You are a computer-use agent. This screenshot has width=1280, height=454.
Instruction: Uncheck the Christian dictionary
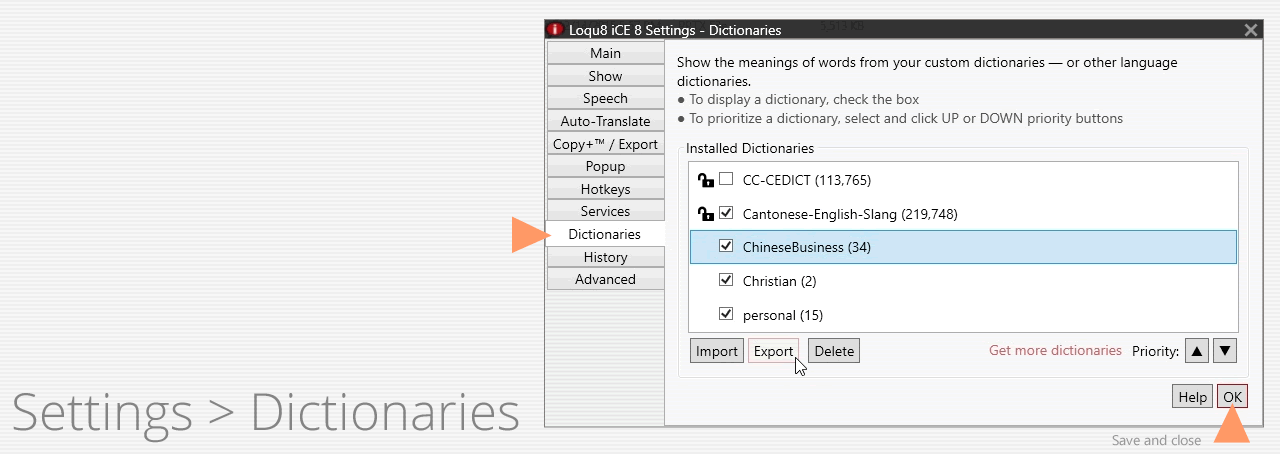(x=727, y=280)
